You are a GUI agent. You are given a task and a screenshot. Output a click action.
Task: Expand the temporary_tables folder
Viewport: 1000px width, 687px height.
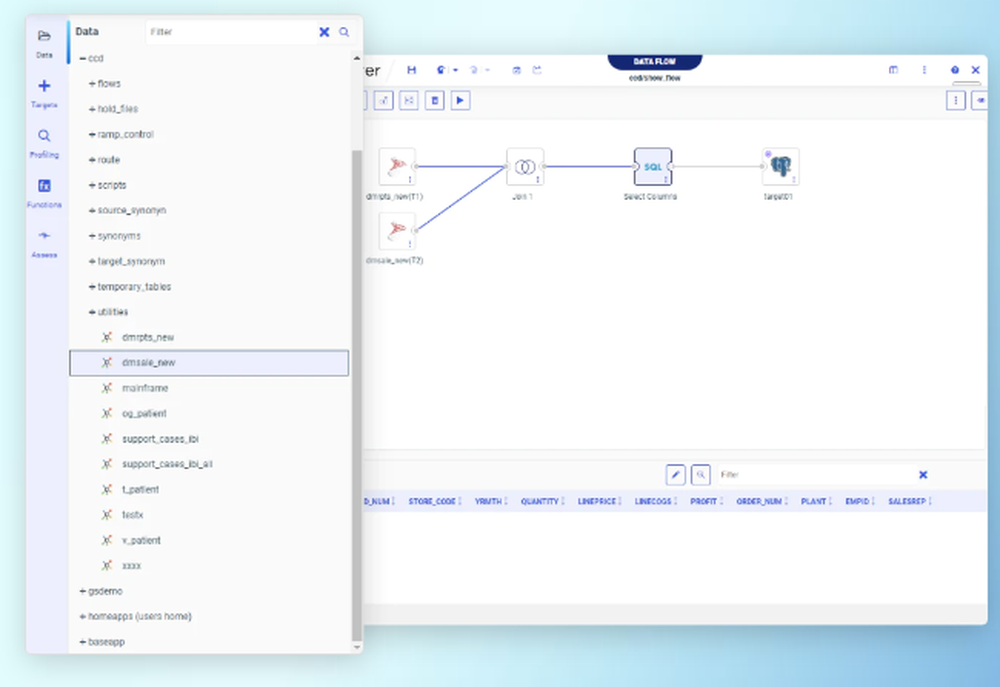(92, 287)
